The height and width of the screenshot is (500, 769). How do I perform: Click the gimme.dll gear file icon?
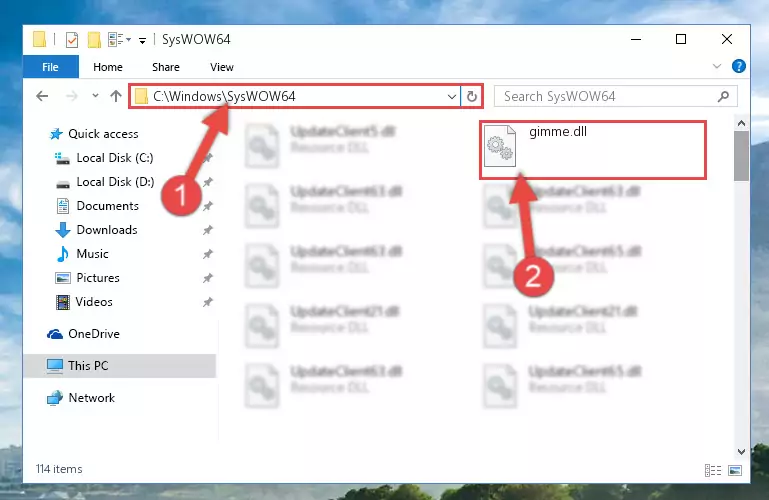pyautogui.click(x=500, y=146)
